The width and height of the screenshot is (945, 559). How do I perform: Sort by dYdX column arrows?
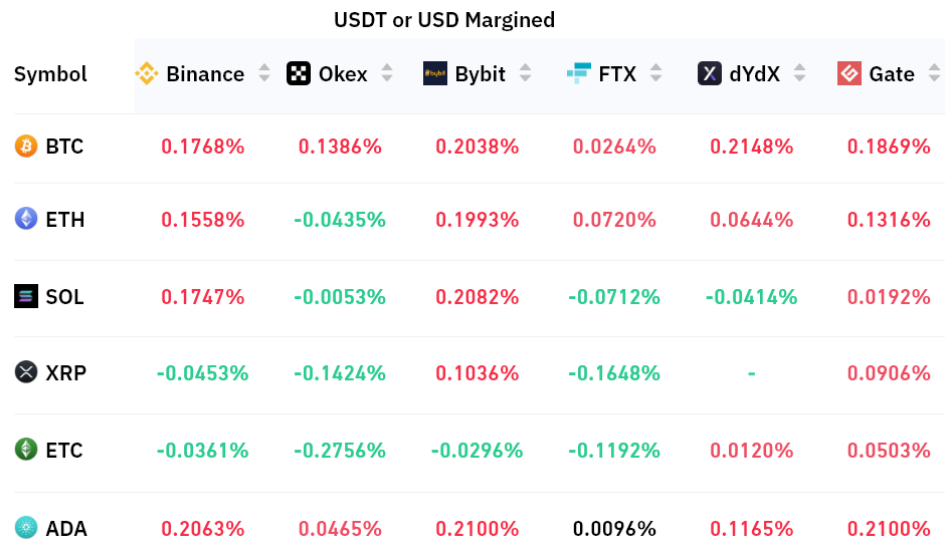tap(799, 74)
